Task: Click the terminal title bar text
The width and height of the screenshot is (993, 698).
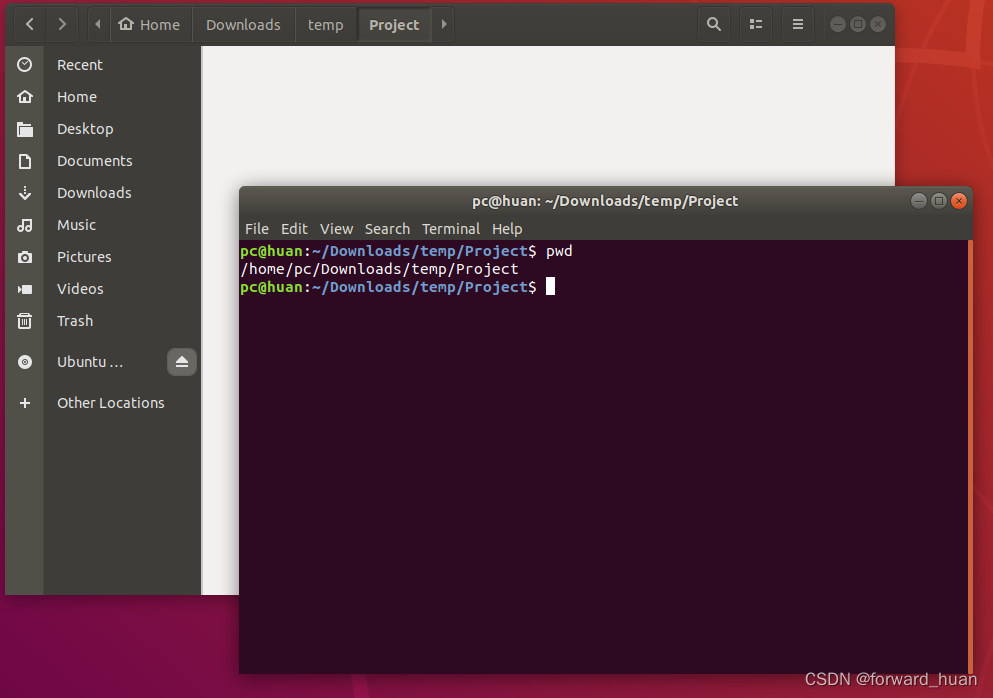Action: [605, 201]
